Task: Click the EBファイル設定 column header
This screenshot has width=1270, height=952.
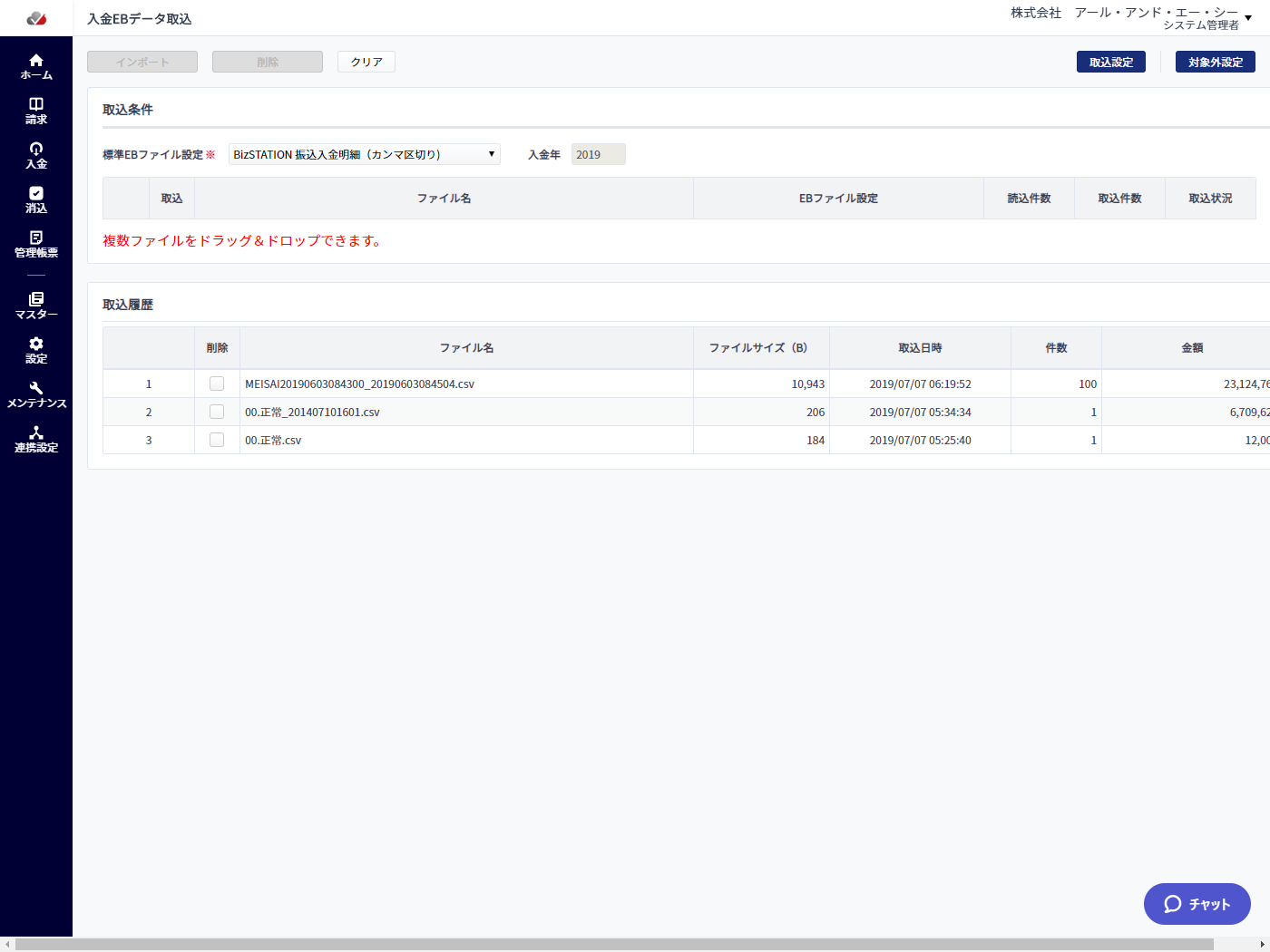Action: click(x=838, y=198)
